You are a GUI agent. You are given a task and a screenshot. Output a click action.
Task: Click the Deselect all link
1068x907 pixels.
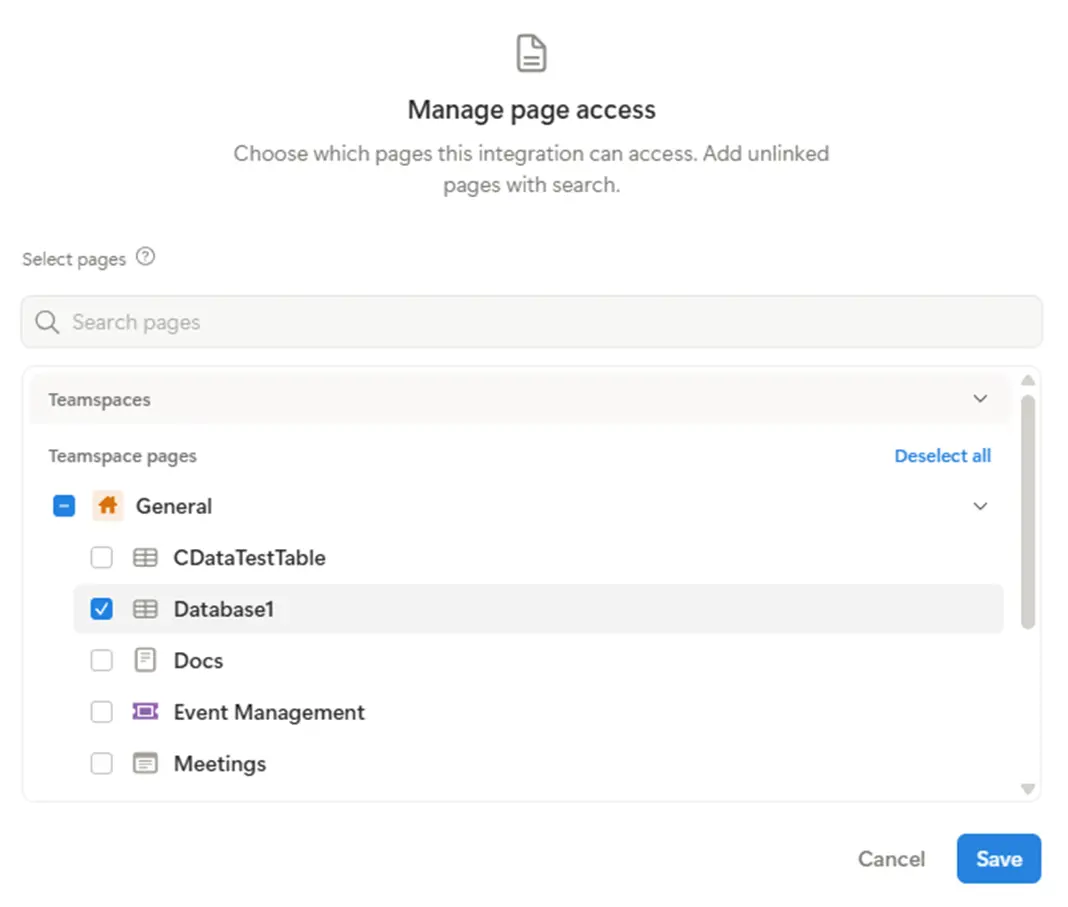(942, 456)
